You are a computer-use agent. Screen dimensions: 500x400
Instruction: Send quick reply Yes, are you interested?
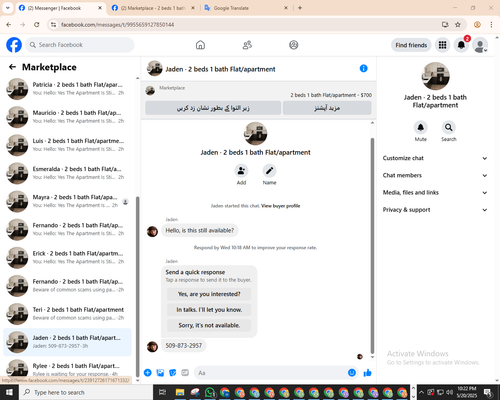pyautogui.click(x=209, y=294)
